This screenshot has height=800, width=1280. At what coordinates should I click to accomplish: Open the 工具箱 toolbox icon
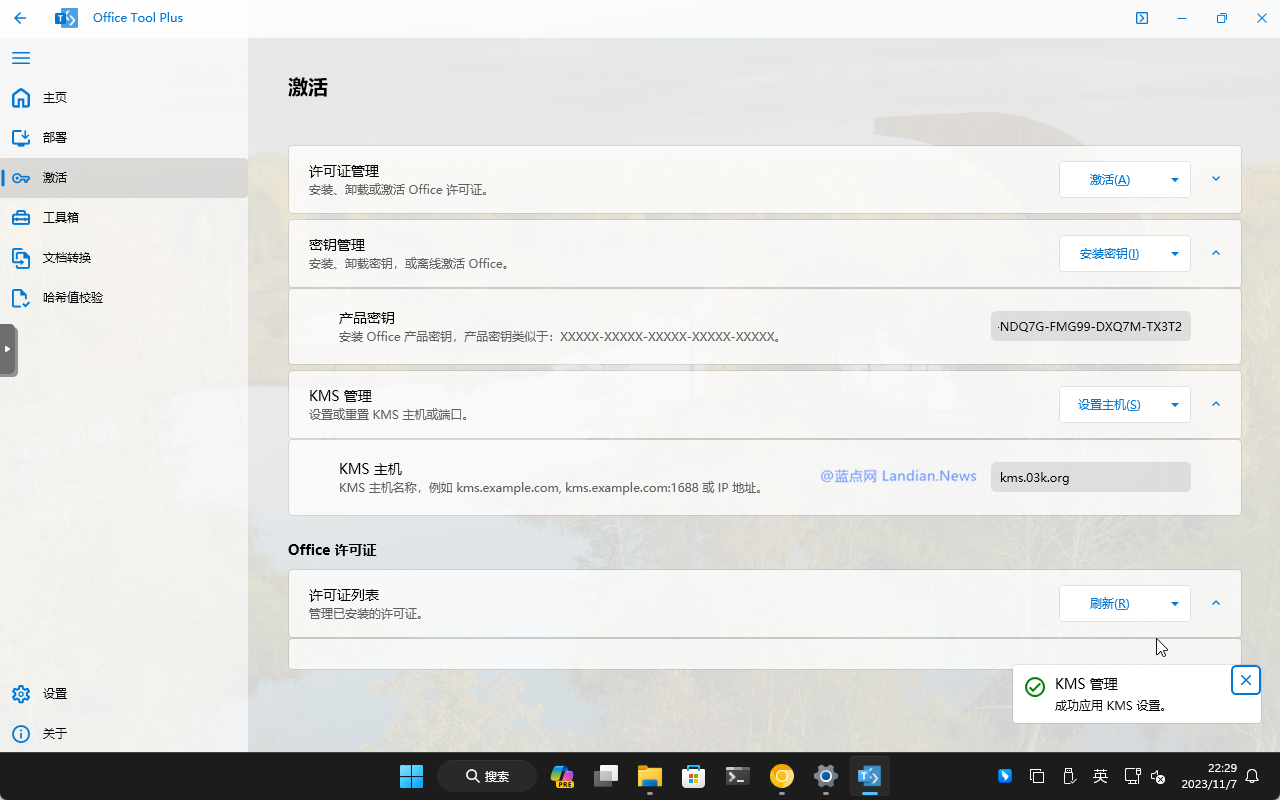tap(21, 218)
